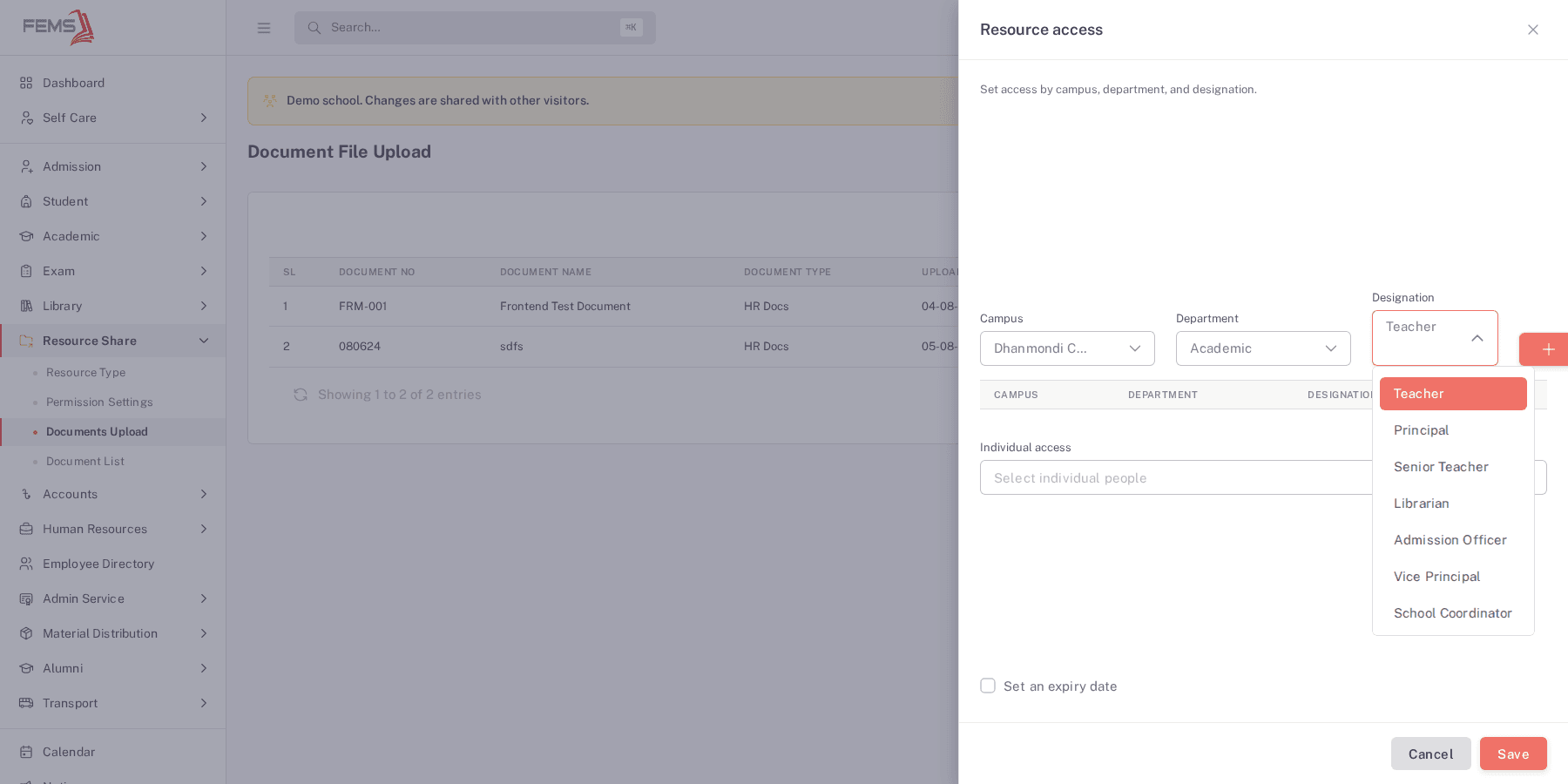Select School Coordinator designation option

(1453, 613)
